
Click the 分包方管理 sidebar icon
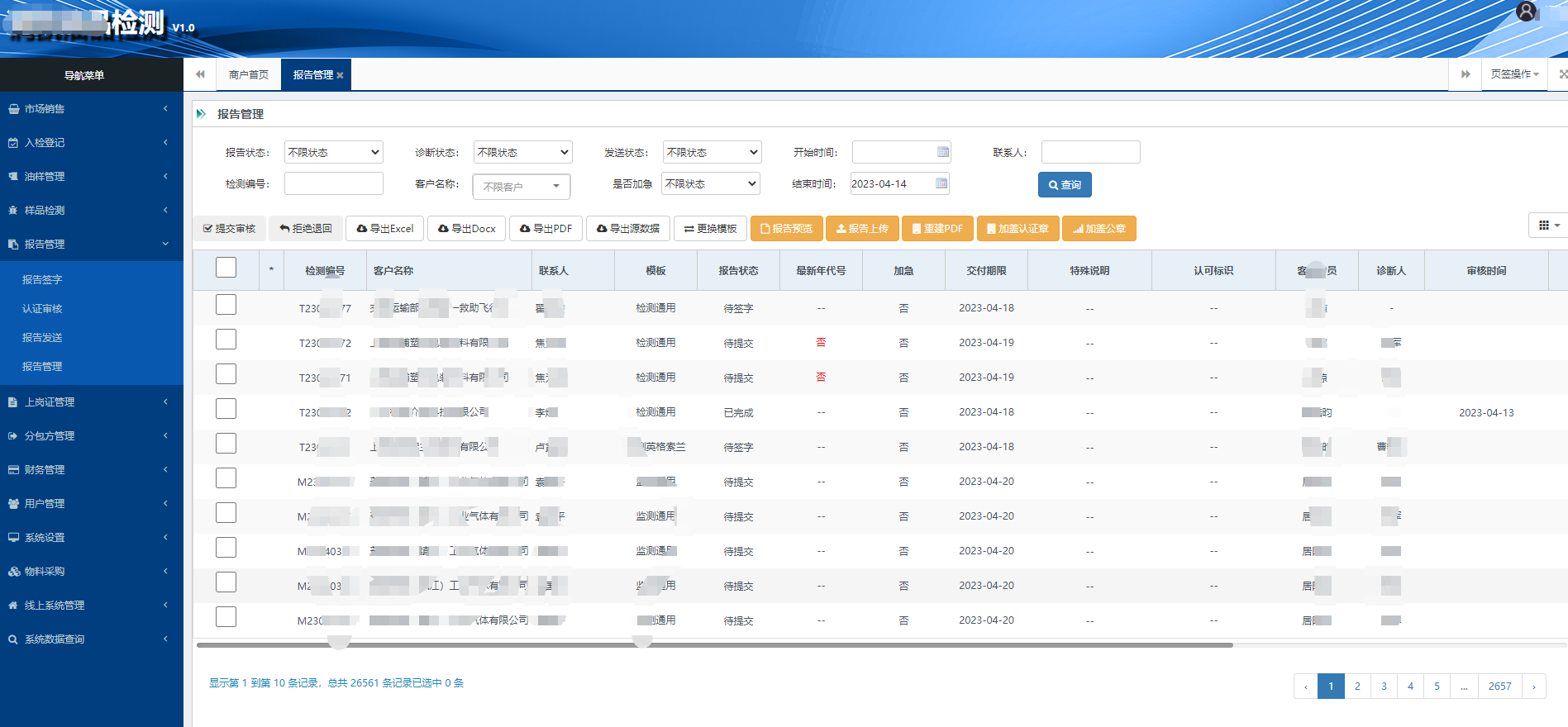(13, 436)
